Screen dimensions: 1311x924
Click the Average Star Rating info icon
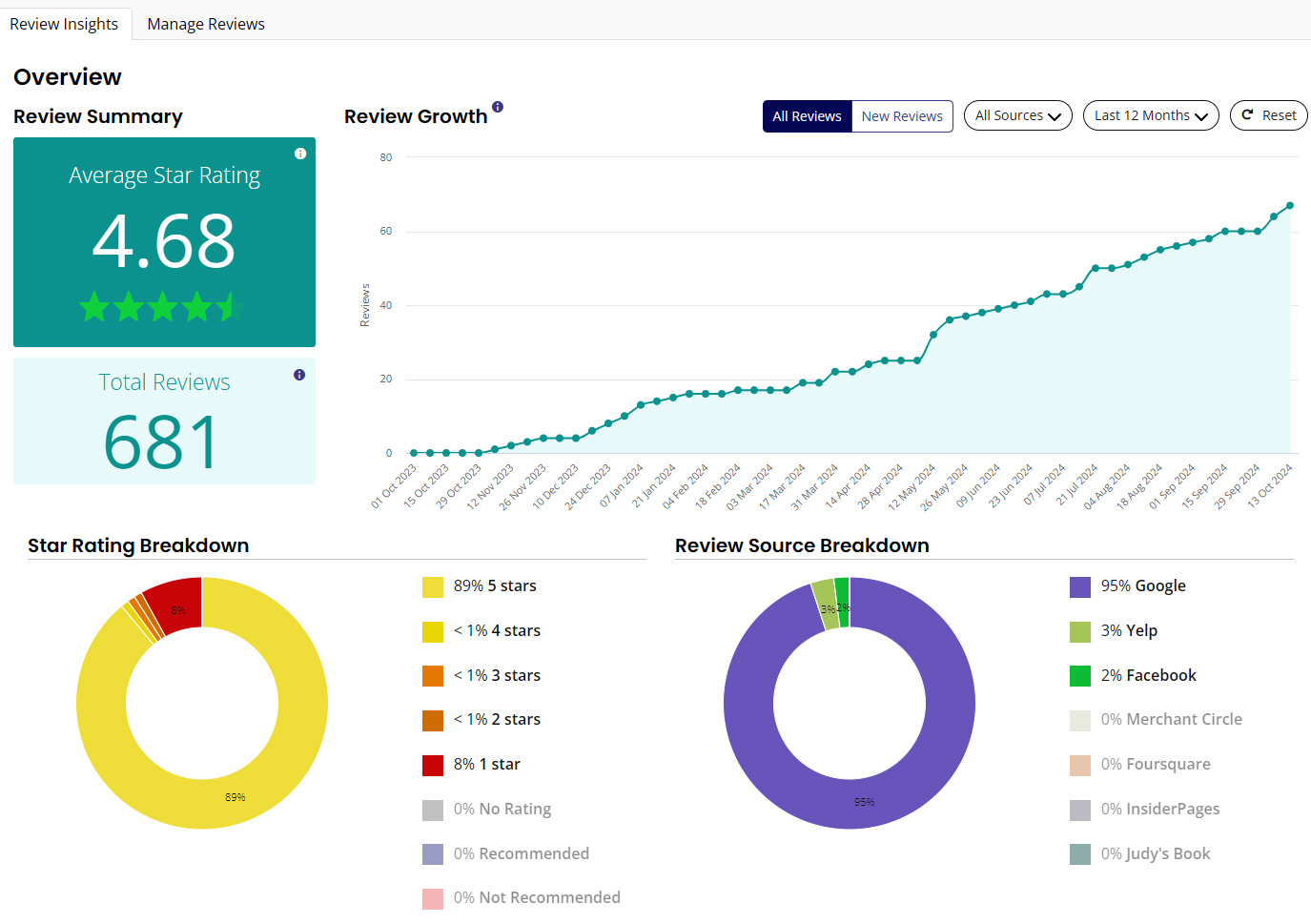[x=300, y=154]
